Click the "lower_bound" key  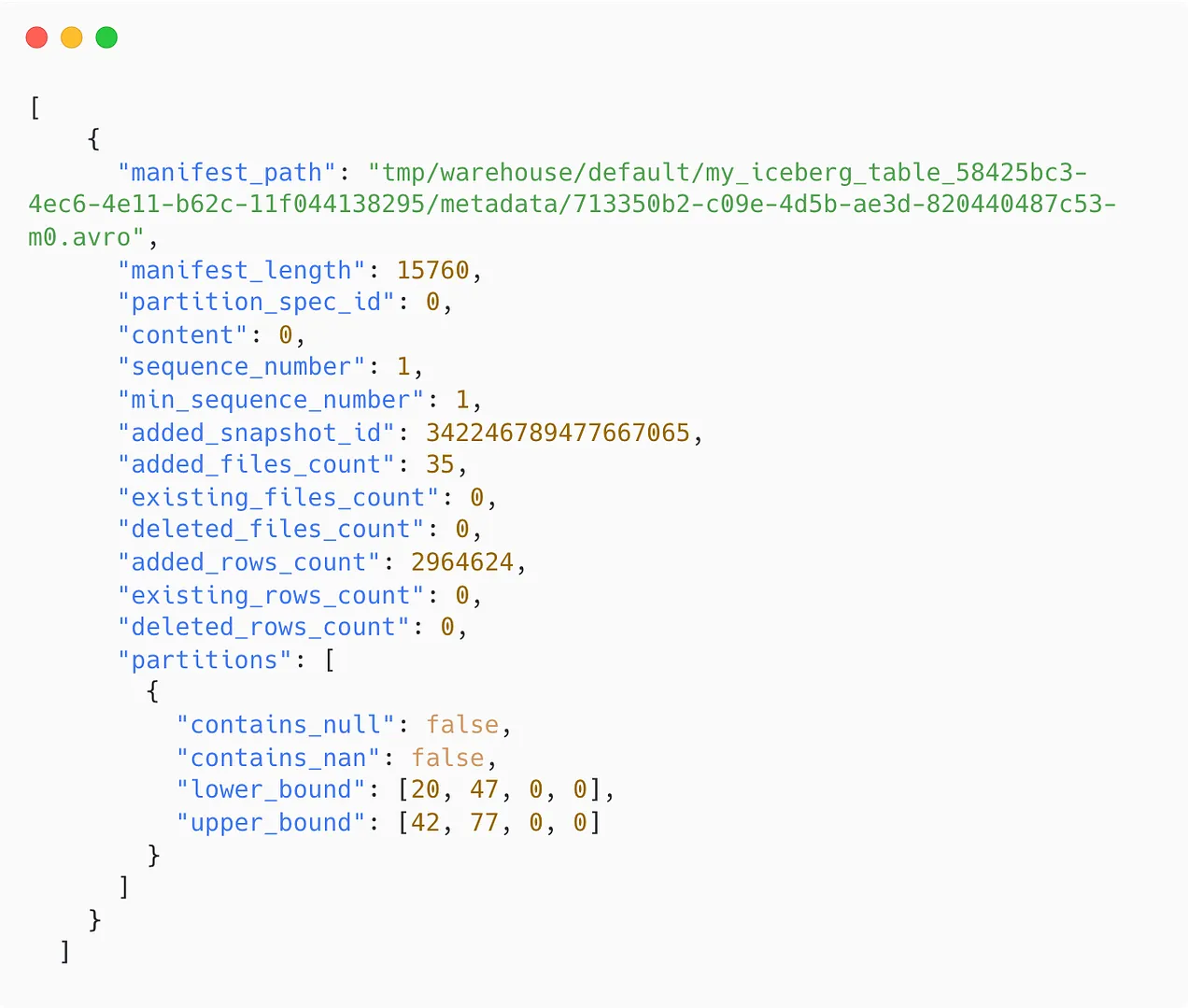(x=271, y=789)
